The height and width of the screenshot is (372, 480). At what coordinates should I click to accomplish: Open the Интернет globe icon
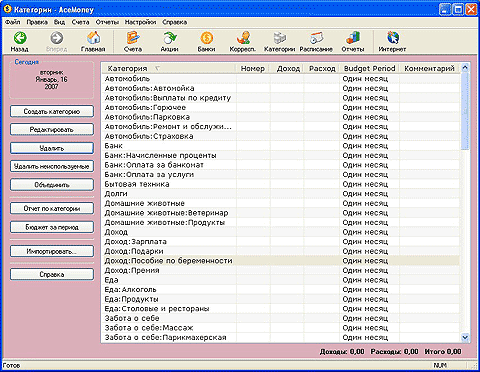392,41
